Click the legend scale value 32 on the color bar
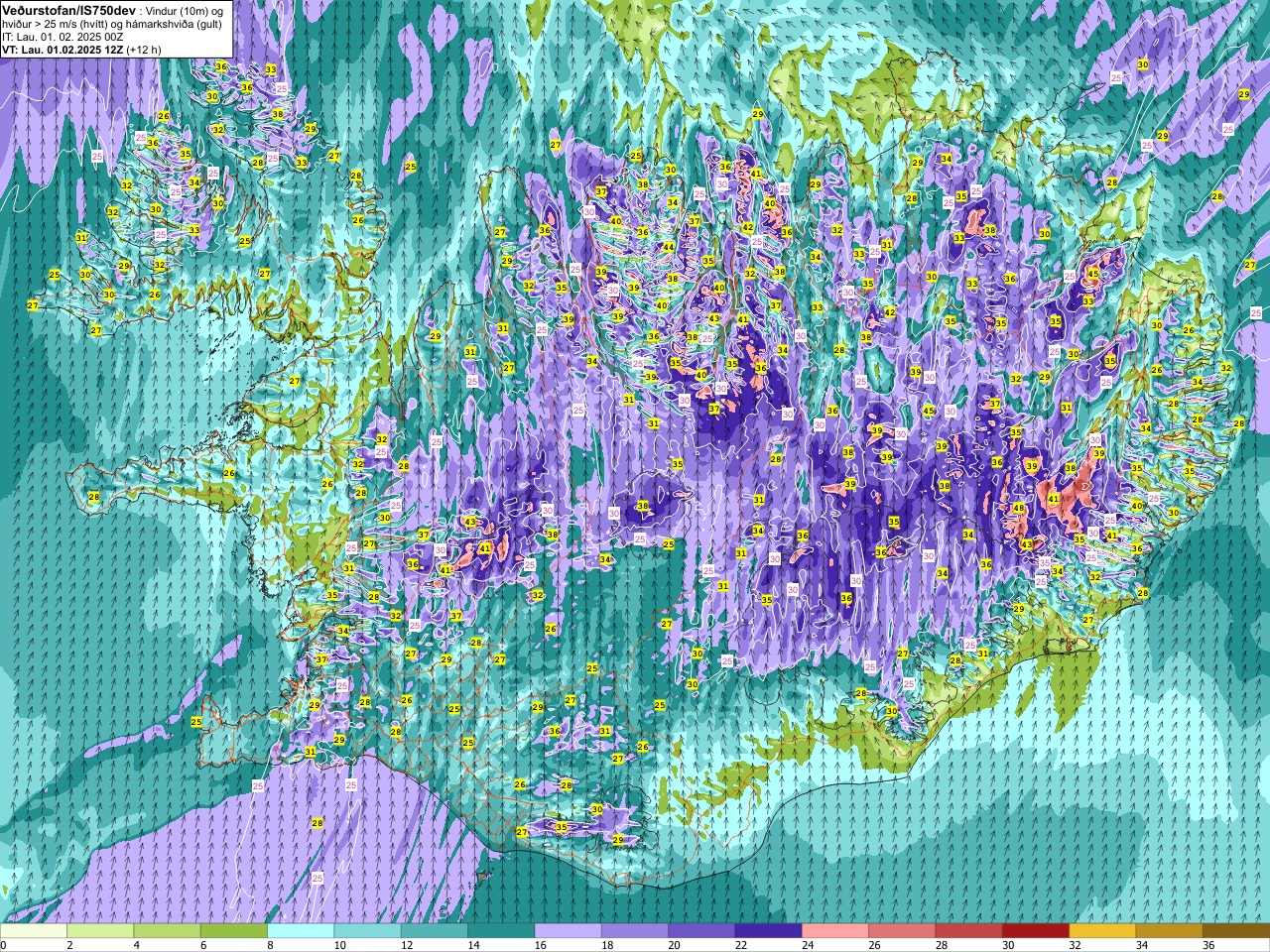This screenshot has height=952, width=1270. point(1075,945)
